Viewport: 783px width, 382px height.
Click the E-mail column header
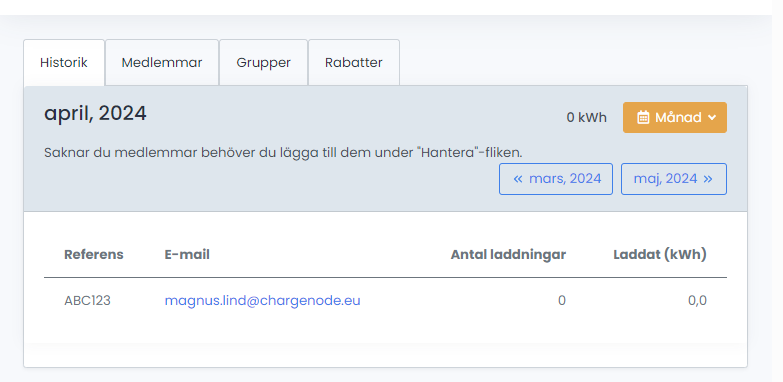coord(187,255)
